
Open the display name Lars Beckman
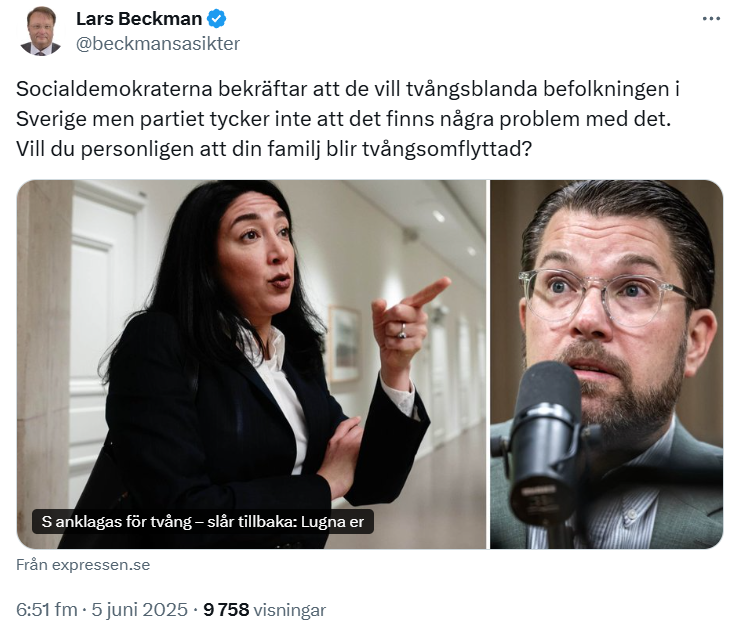point(139,19)
